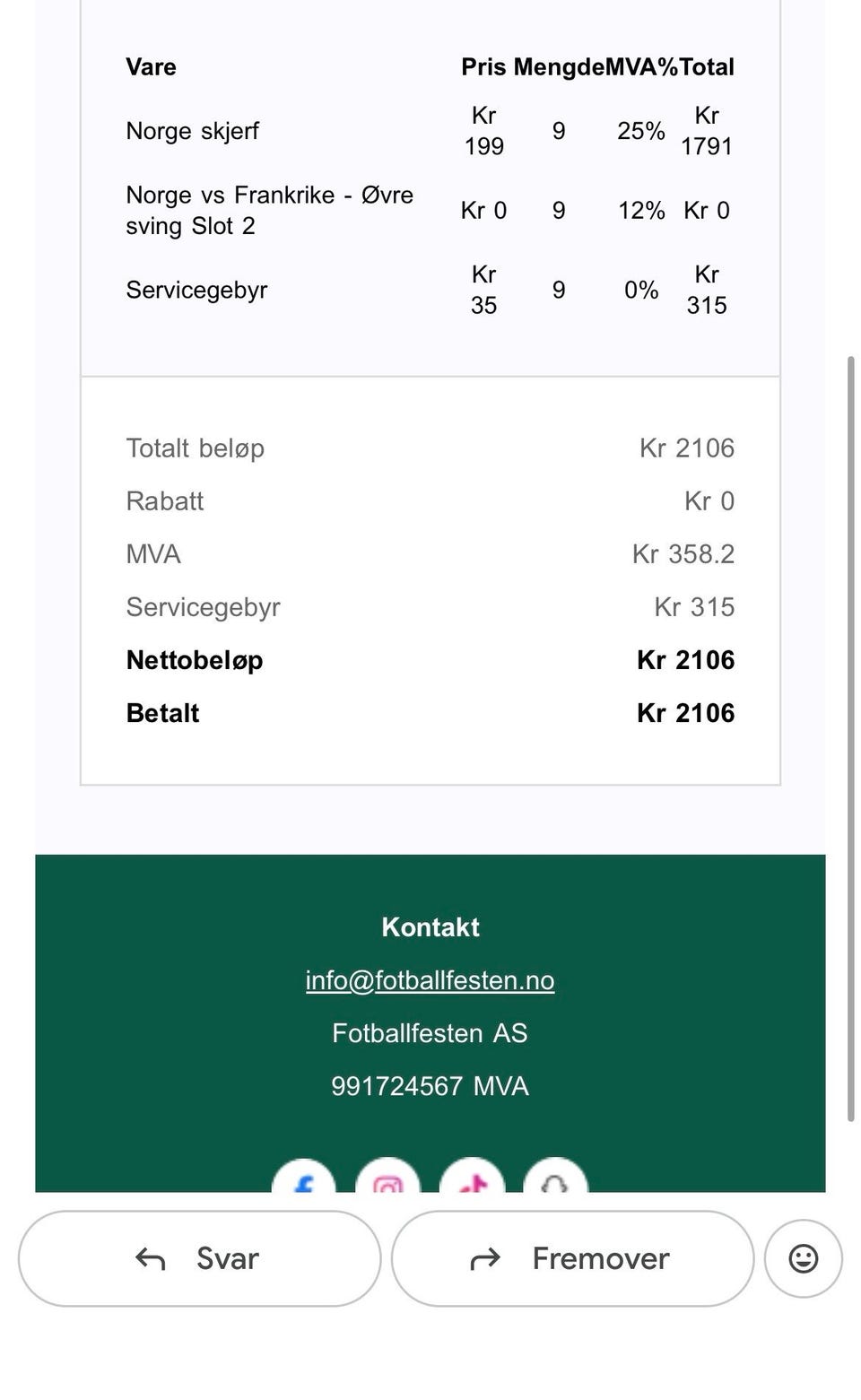This screenshot has width=861, height=1400.
Task: Open the TikTok social icon
Action: (472, 1176)
